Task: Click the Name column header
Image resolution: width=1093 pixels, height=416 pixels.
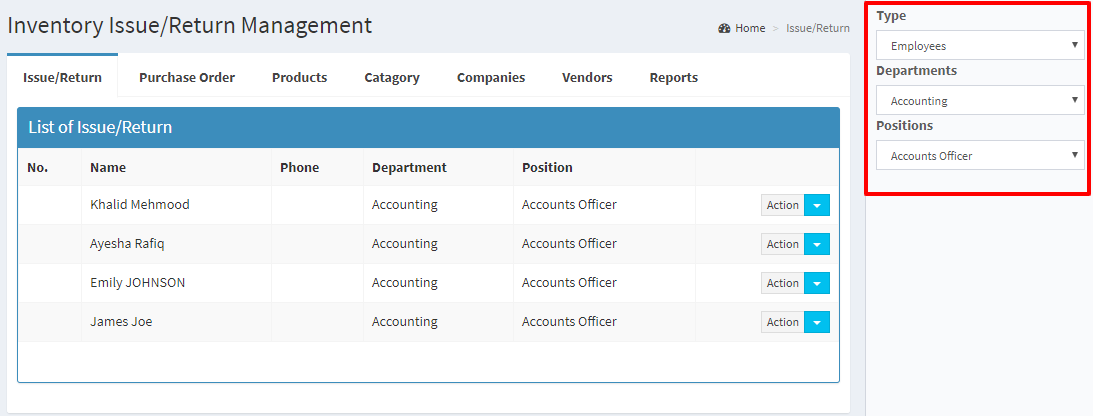Action: tap(108, 167)
